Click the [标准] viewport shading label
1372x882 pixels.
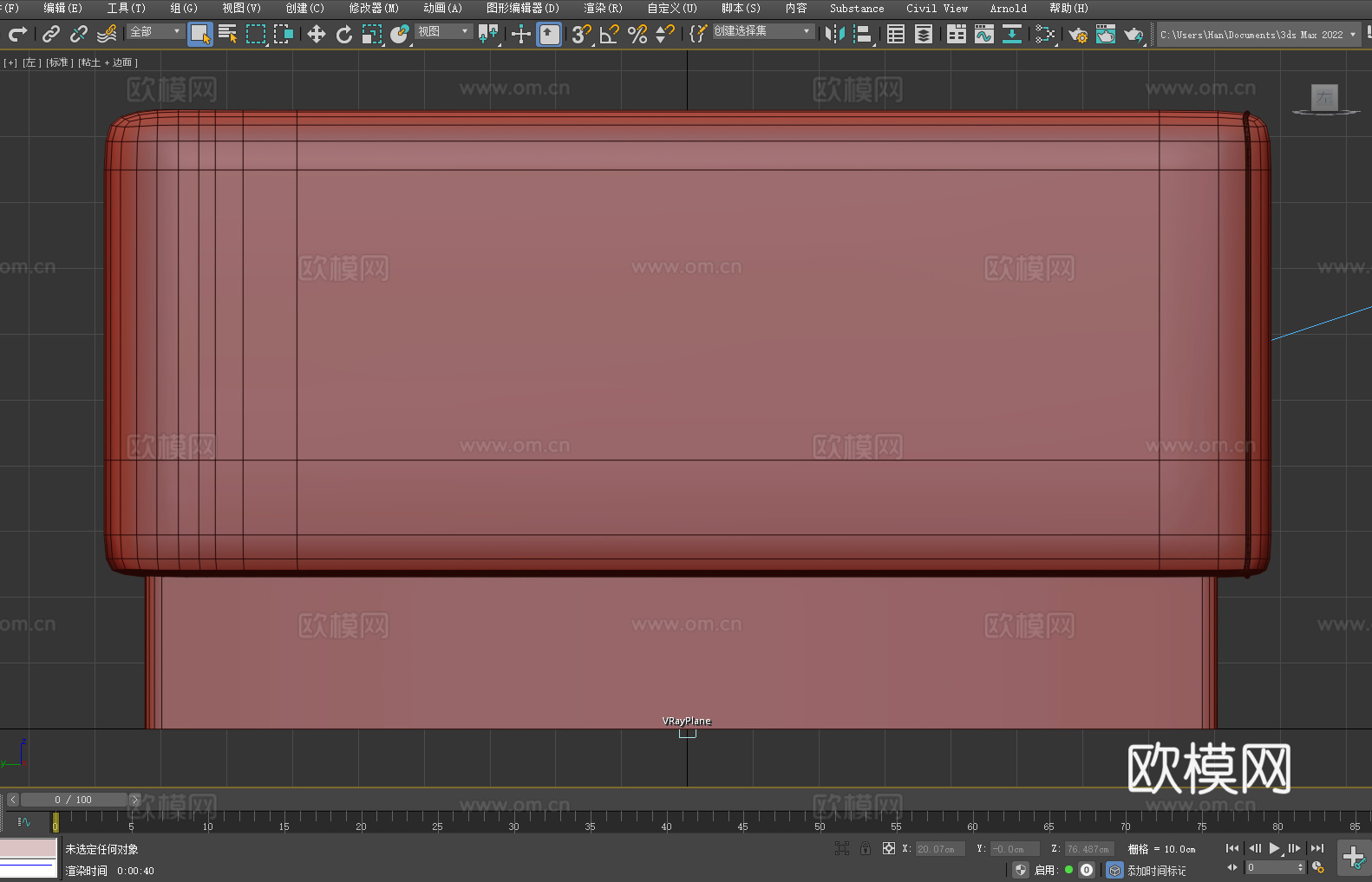coord(60,62)
